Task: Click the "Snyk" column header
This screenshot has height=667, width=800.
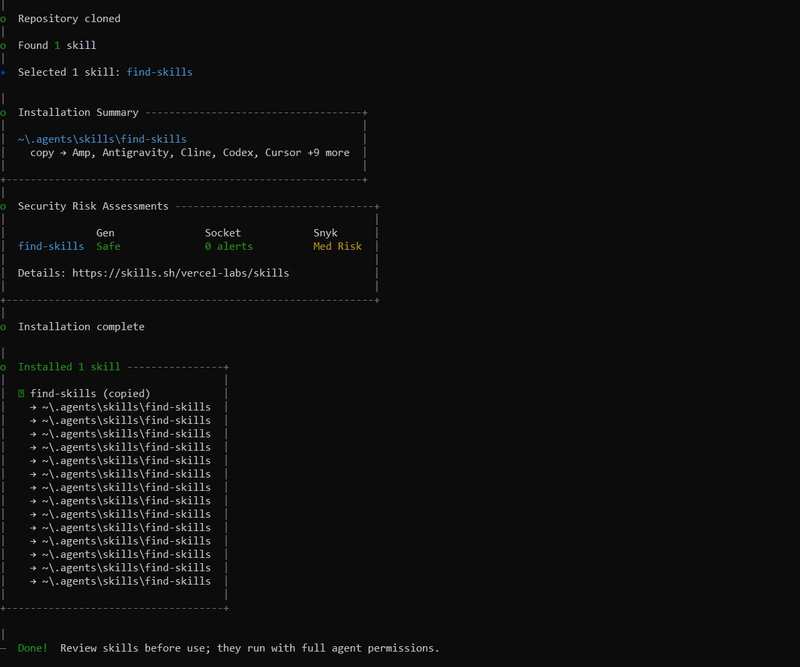Action: (325, 233)
